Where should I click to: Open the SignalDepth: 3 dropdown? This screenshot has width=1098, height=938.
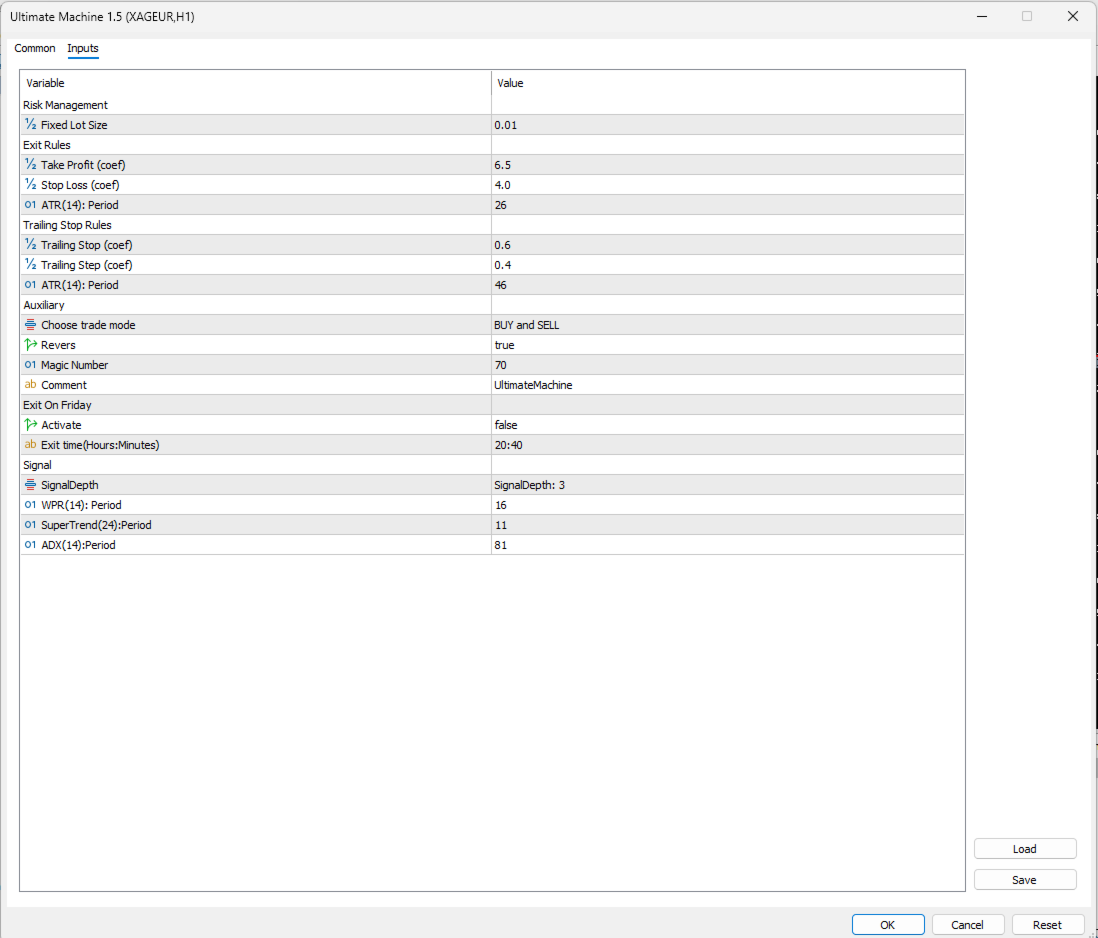click(x=728, y=485)
